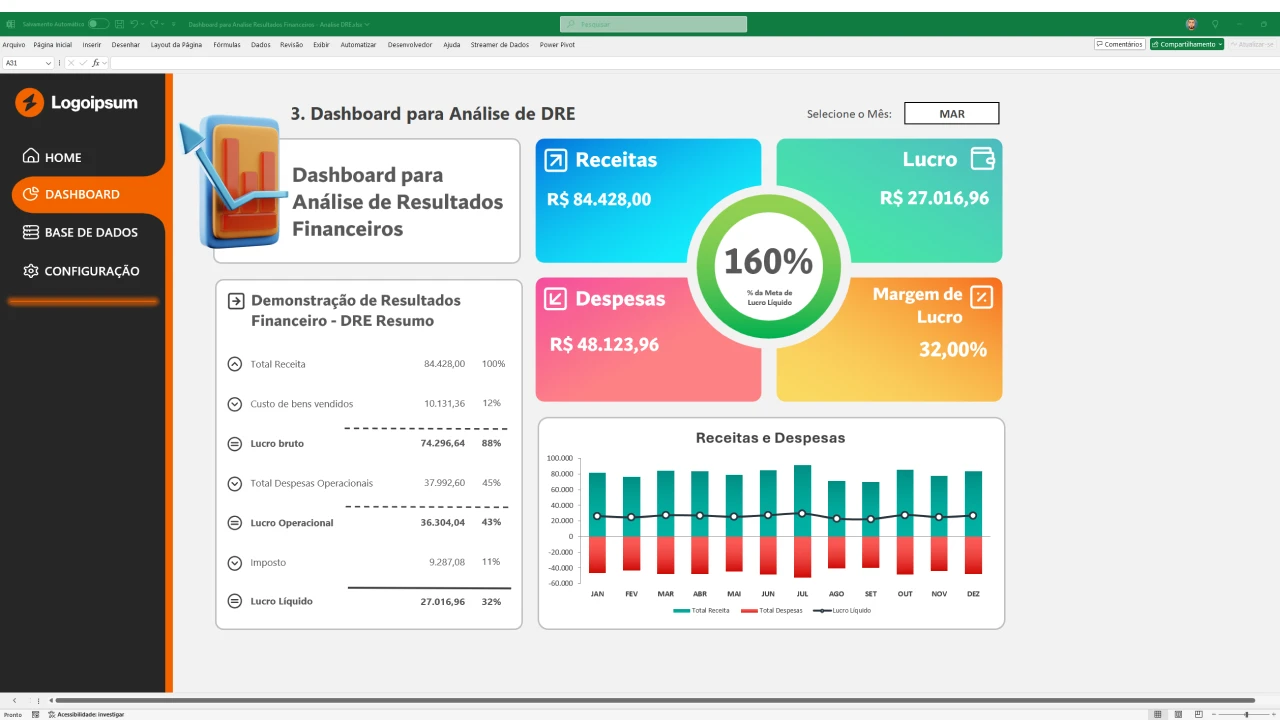This screenshot has width=1280, height=720.
Task: Open the Comentários button
Action: 1119,44
